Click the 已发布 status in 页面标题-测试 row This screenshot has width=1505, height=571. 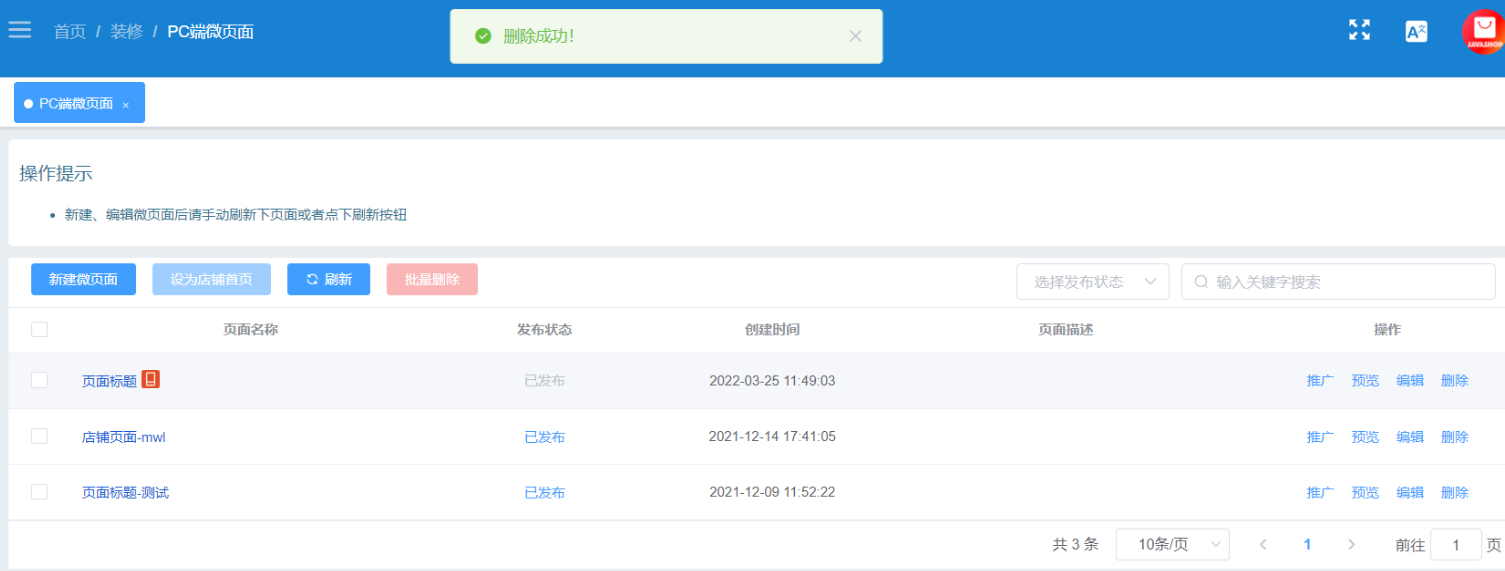(x=545, y=493)
